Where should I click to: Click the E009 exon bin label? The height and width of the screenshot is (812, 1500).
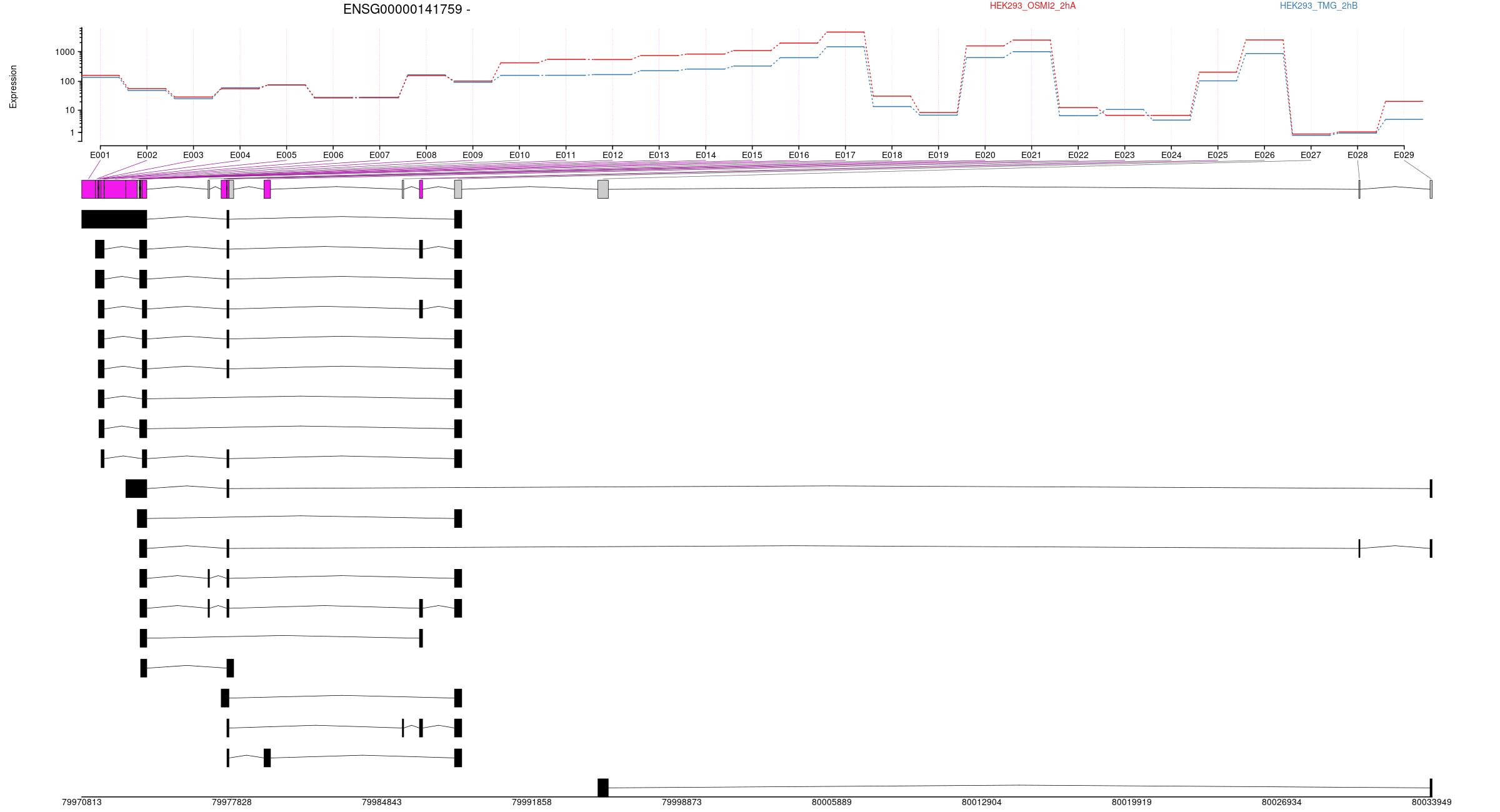click(472, 155)
